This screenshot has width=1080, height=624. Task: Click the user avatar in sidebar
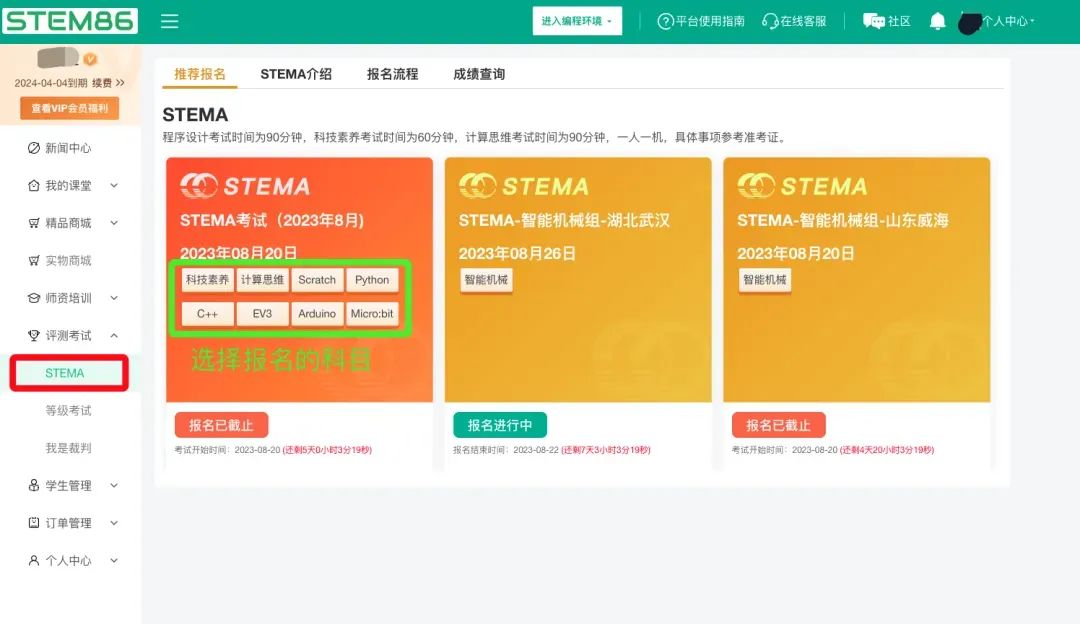58,58
